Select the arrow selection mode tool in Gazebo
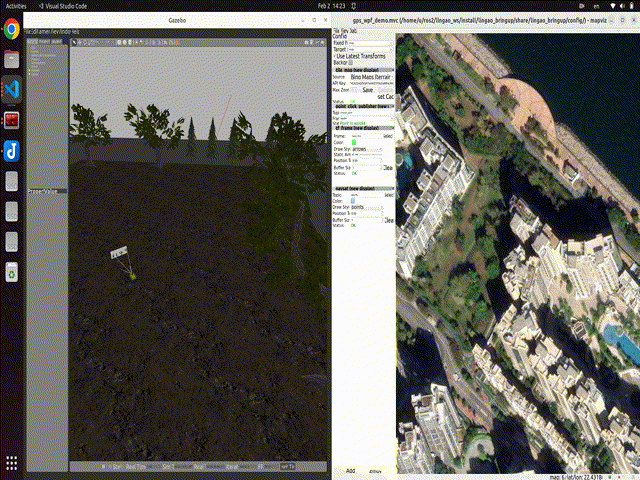 (74, 42)
